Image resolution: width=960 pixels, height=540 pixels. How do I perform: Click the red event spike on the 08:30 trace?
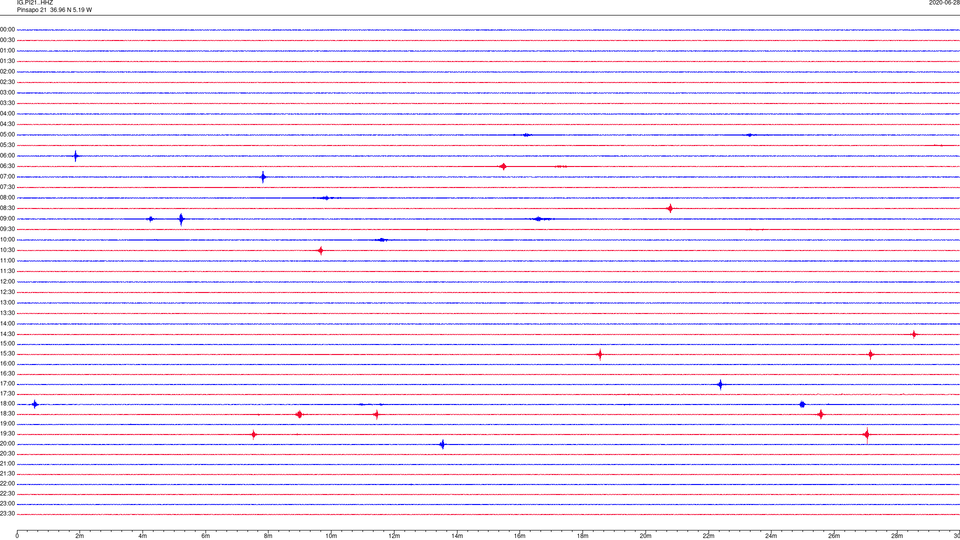pos(670,209)
